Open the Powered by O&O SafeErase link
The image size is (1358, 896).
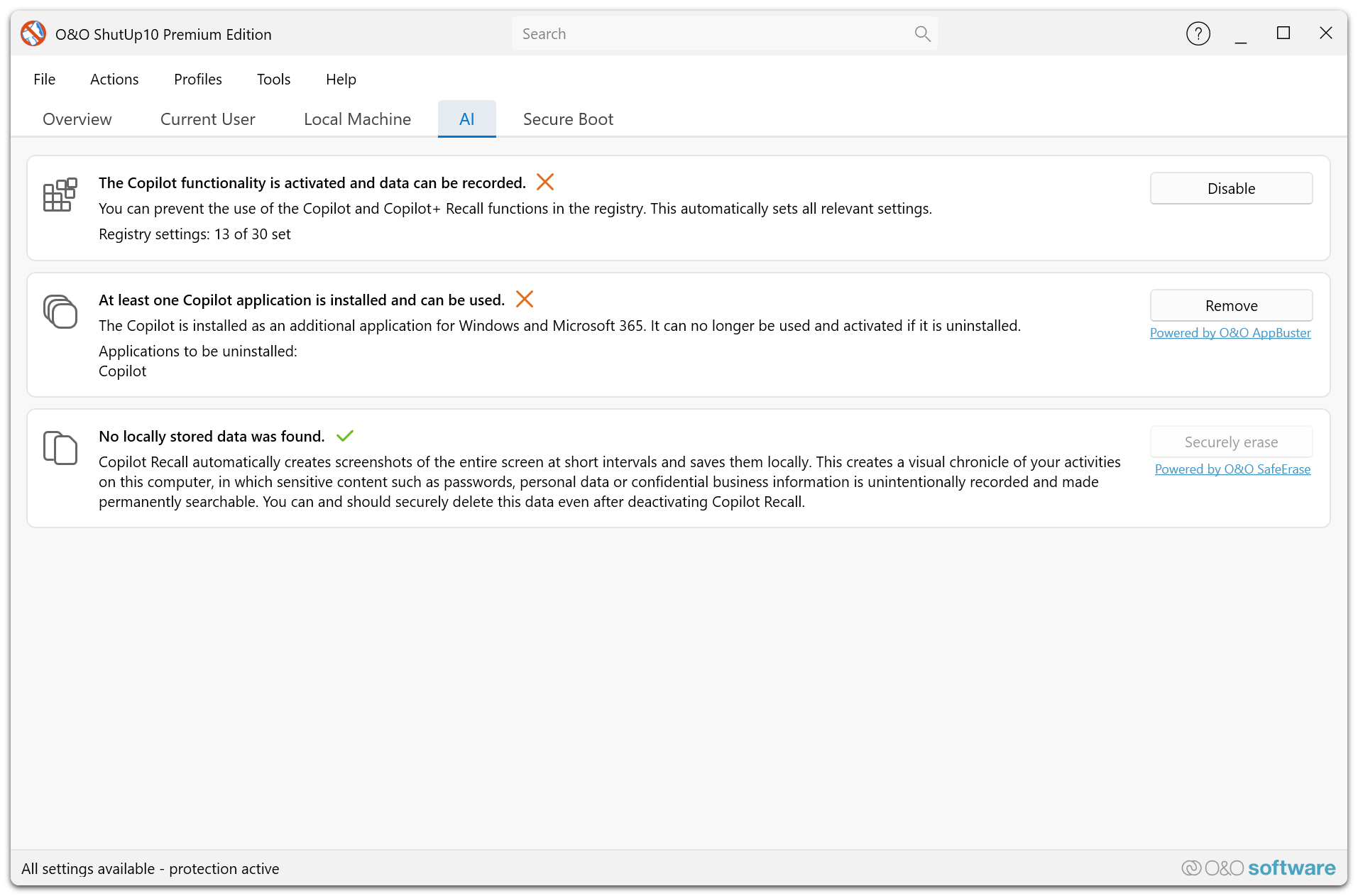coord(1232,469)
